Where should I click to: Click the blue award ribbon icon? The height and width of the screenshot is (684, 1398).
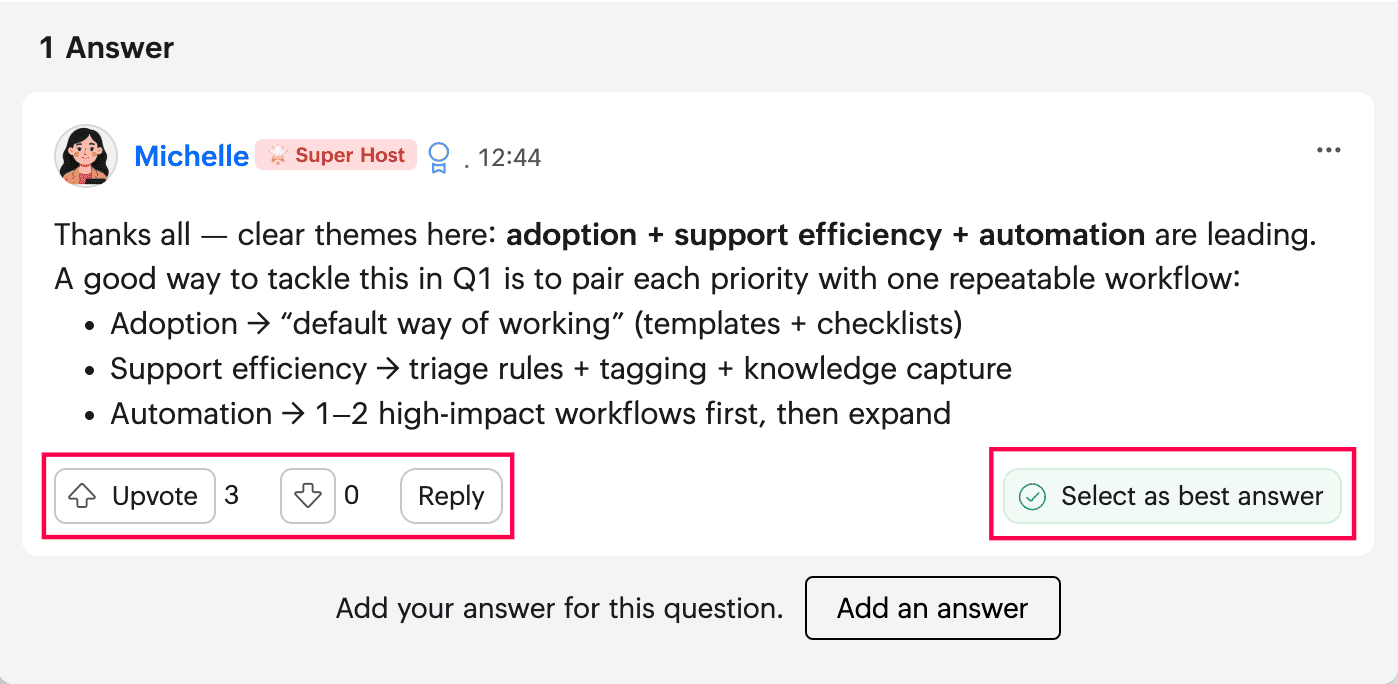439,158
